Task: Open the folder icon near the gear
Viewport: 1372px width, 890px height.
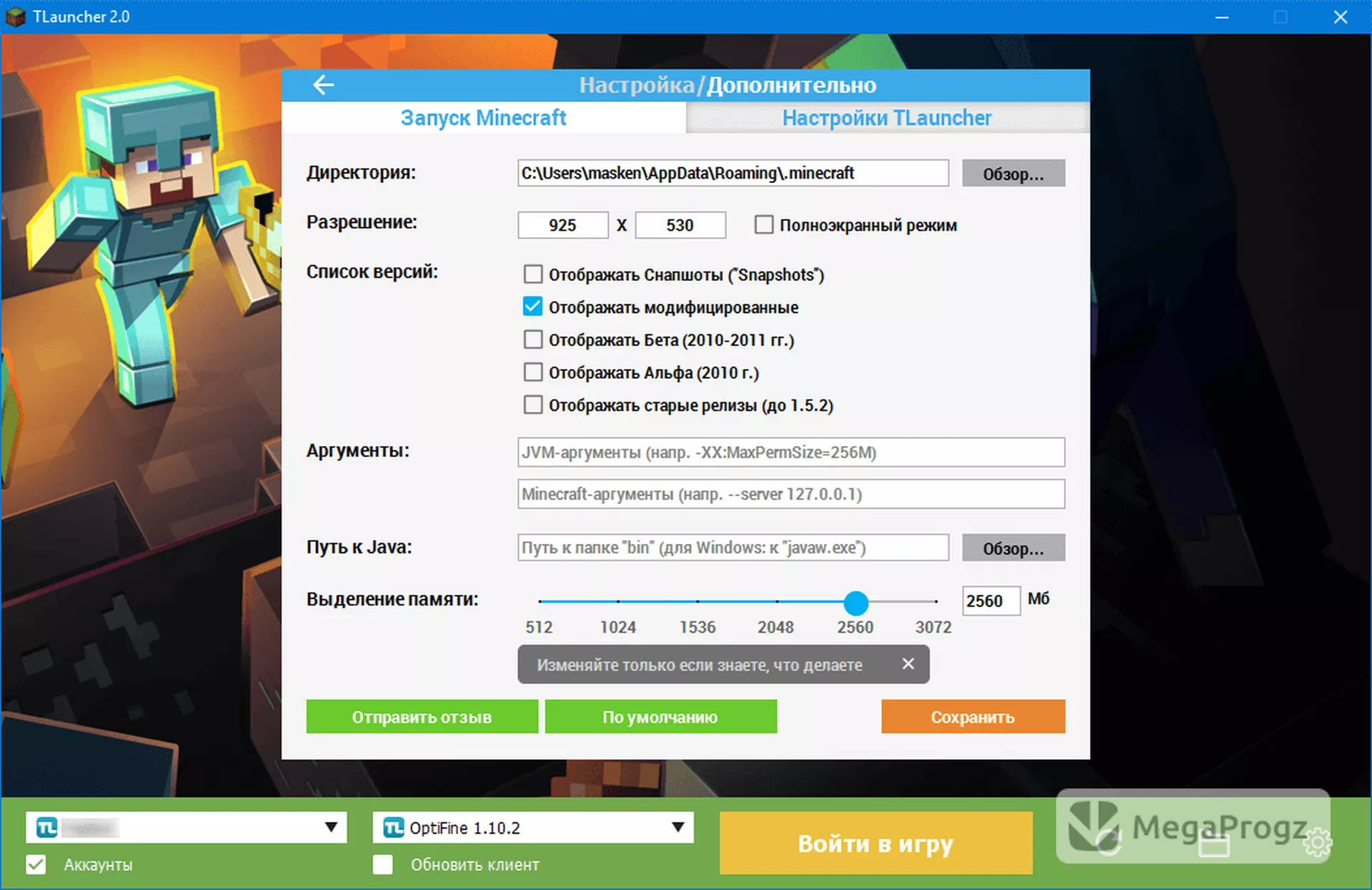Action: (1213, 845)
